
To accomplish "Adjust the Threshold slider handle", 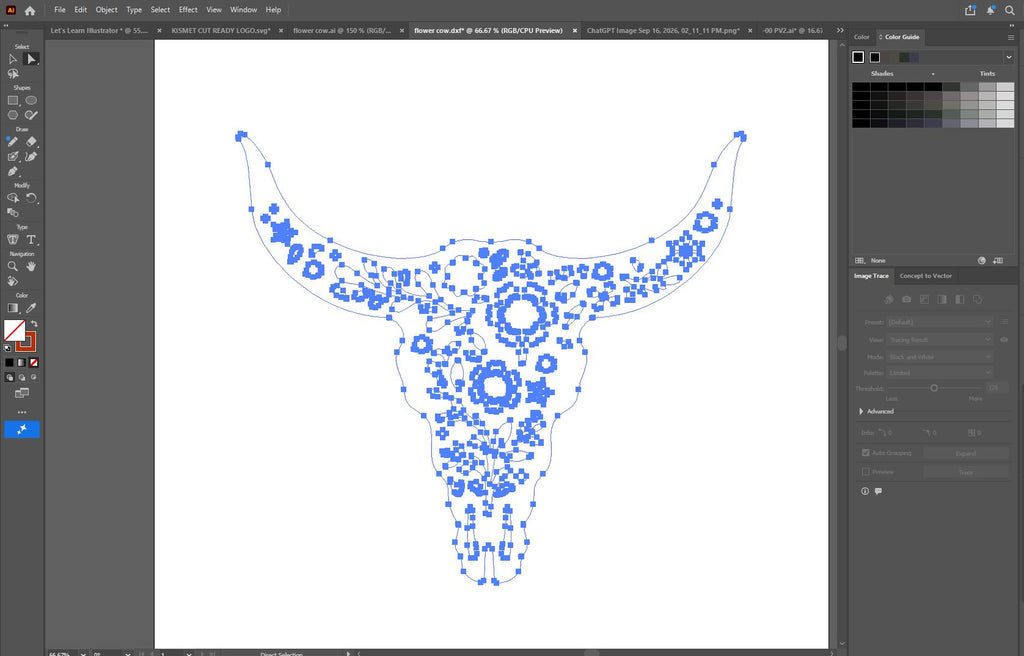I will pos(934,388).
